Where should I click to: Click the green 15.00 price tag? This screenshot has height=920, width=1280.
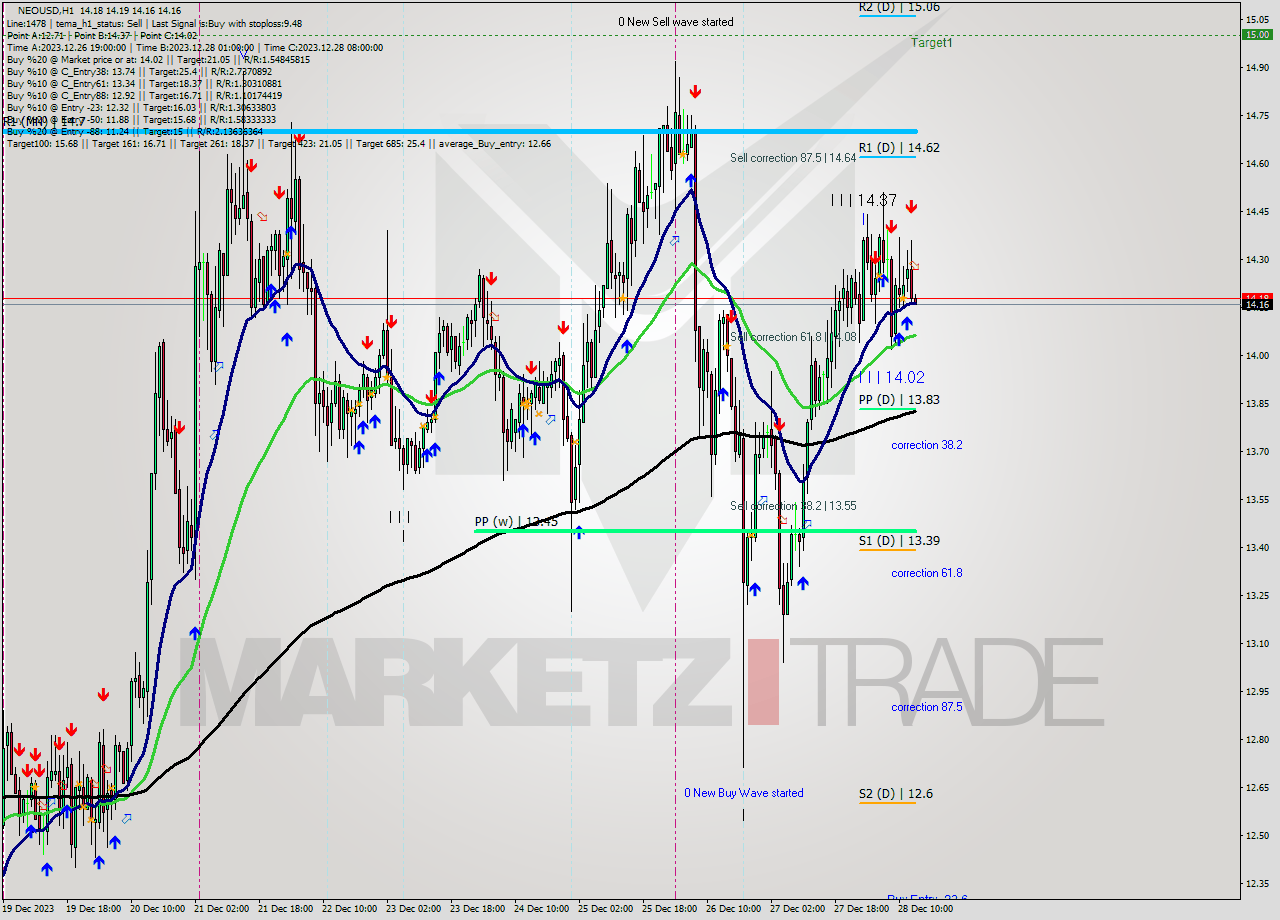1257,35
